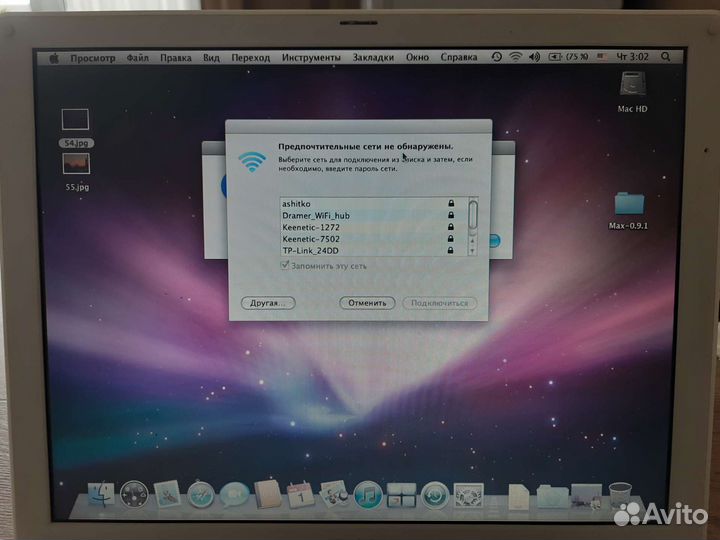Open iCal from the Dock

tap(300, 495)
